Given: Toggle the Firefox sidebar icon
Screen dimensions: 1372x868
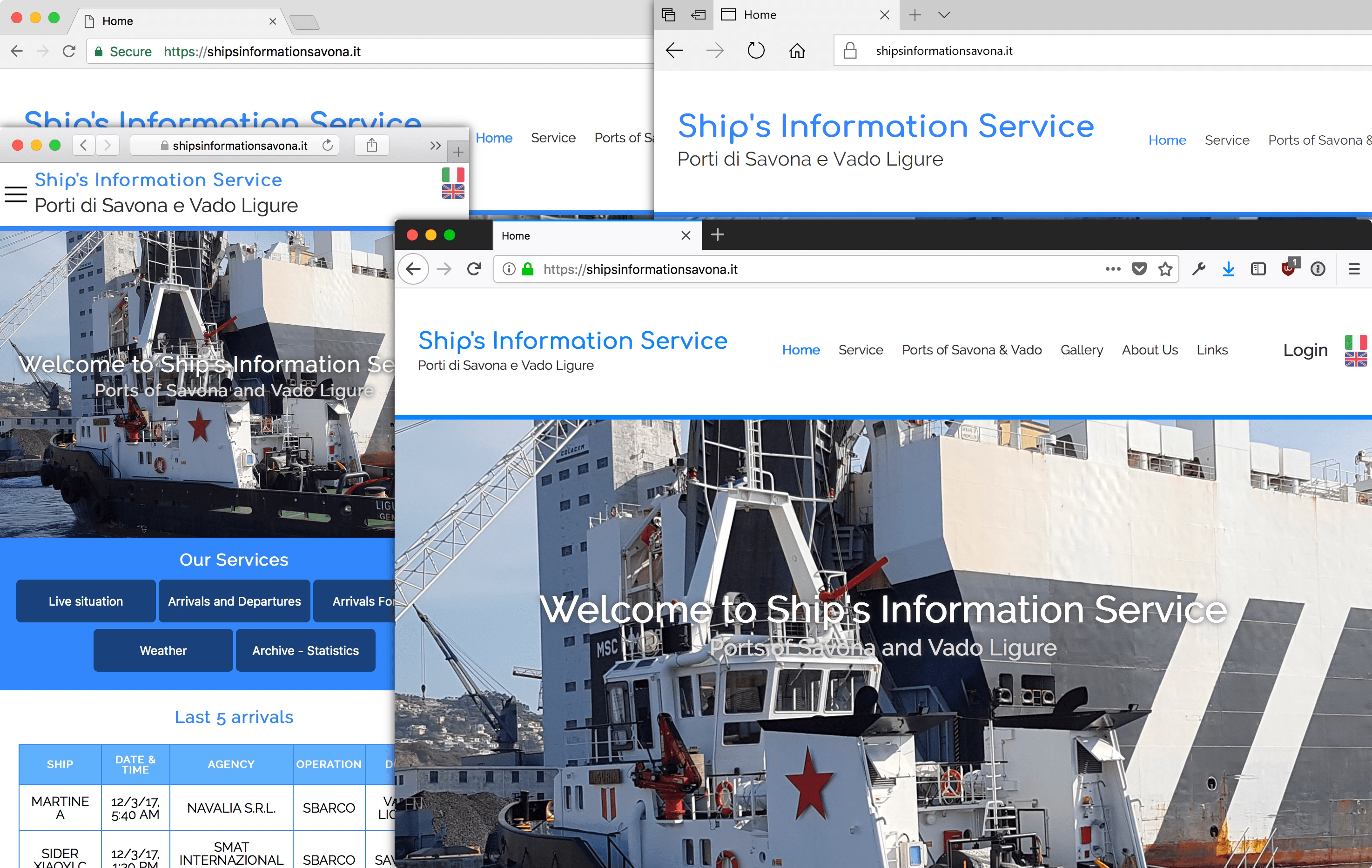Looking at the screenshot, I should (x=1258, y=269).
